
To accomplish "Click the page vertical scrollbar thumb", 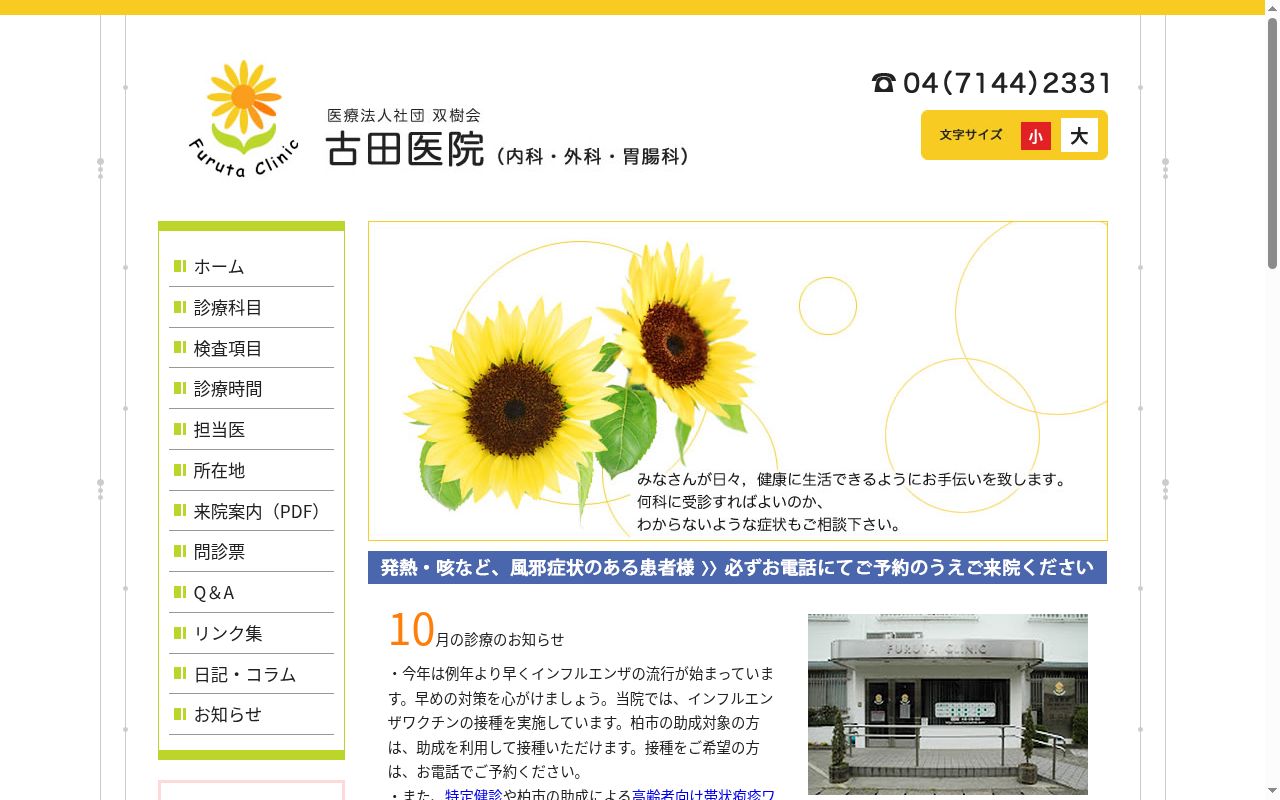I will pos(1272,142).
